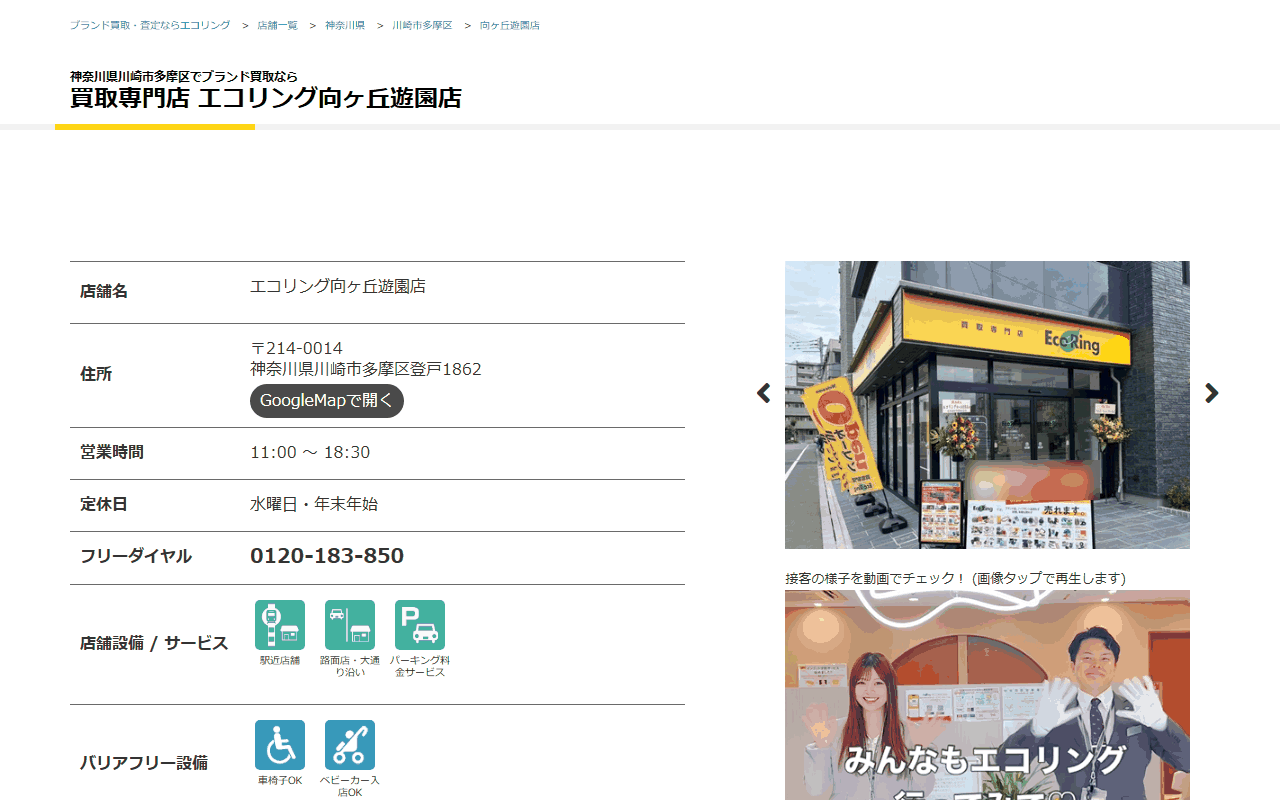Click the storefront photo of EcoRing shop

(x=987, y=405)
